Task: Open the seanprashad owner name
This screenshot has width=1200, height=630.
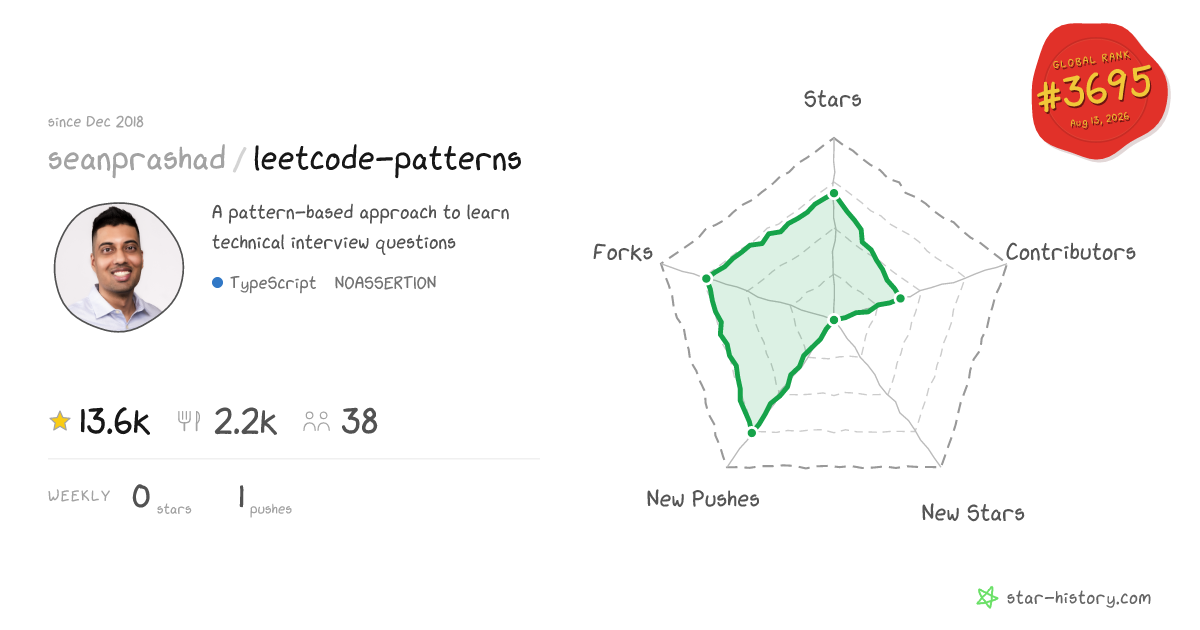Action: coord(136,160)
